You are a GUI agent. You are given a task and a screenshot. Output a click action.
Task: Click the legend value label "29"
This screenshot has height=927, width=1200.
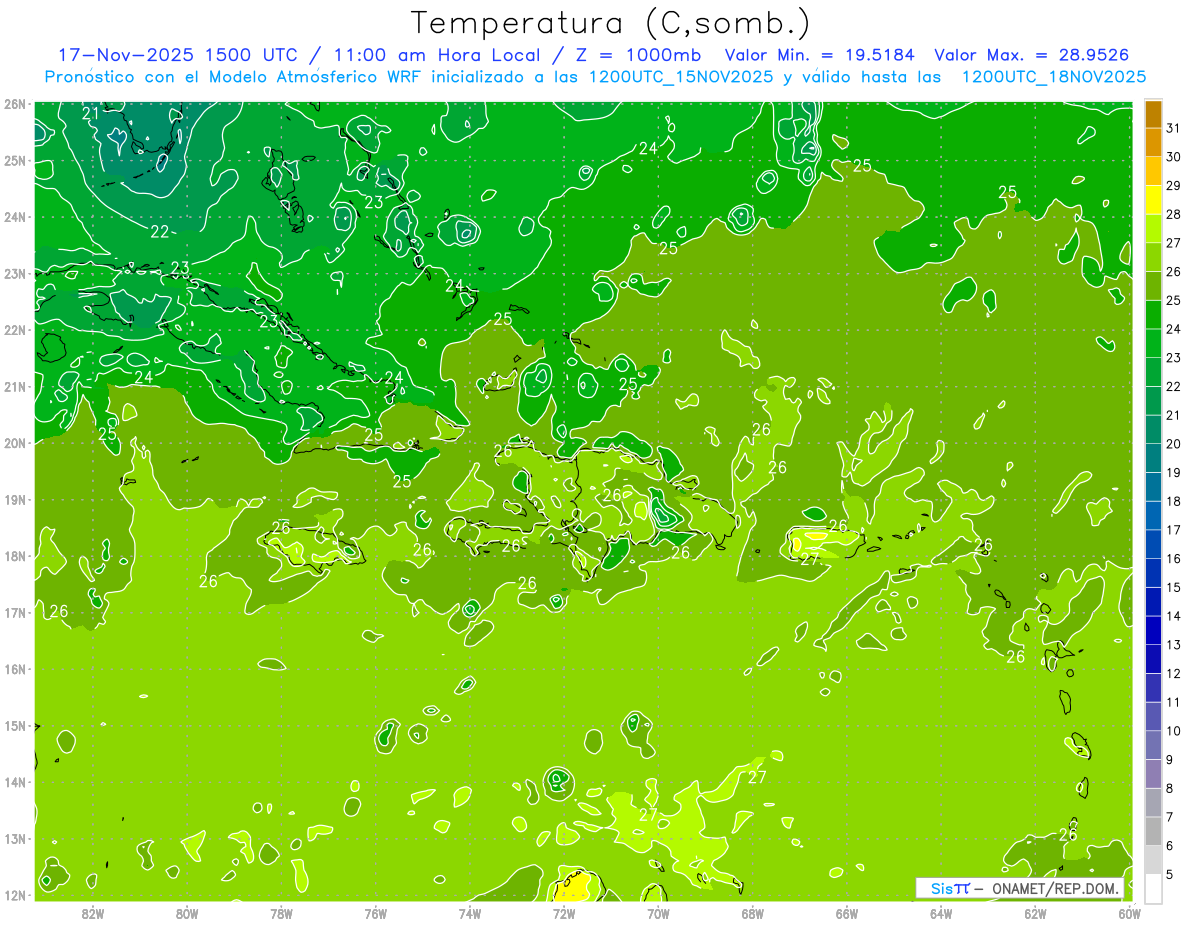[1173, 185]
